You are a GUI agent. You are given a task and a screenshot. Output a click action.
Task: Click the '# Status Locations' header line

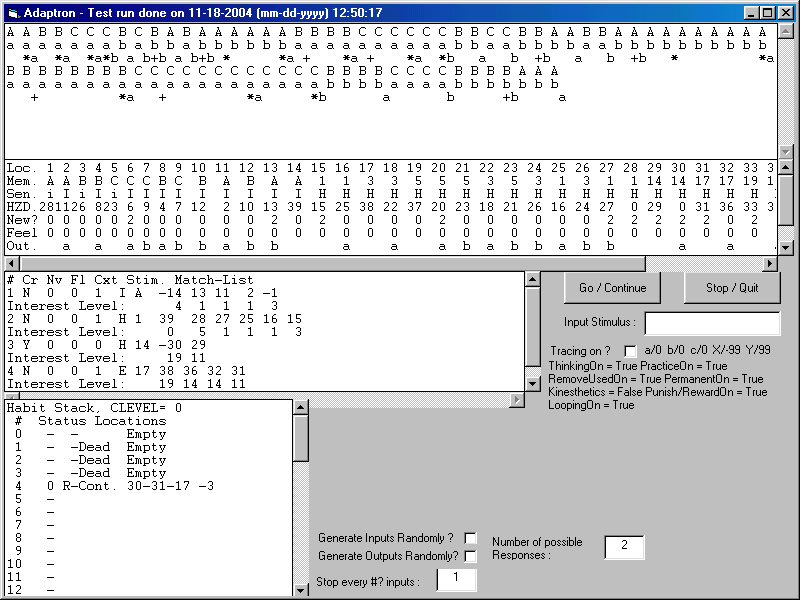[91, 421]
